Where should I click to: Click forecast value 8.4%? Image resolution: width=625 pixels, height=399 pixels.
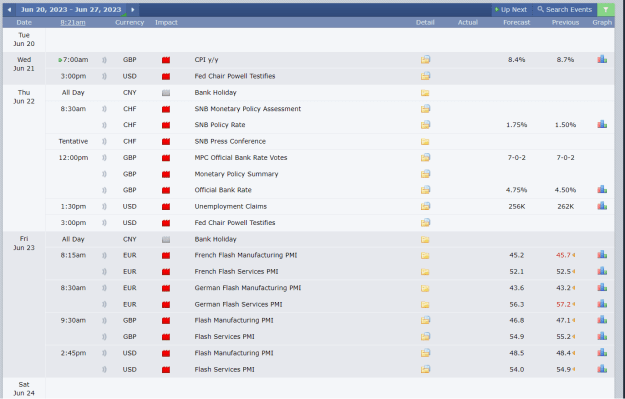pos(517,60)
